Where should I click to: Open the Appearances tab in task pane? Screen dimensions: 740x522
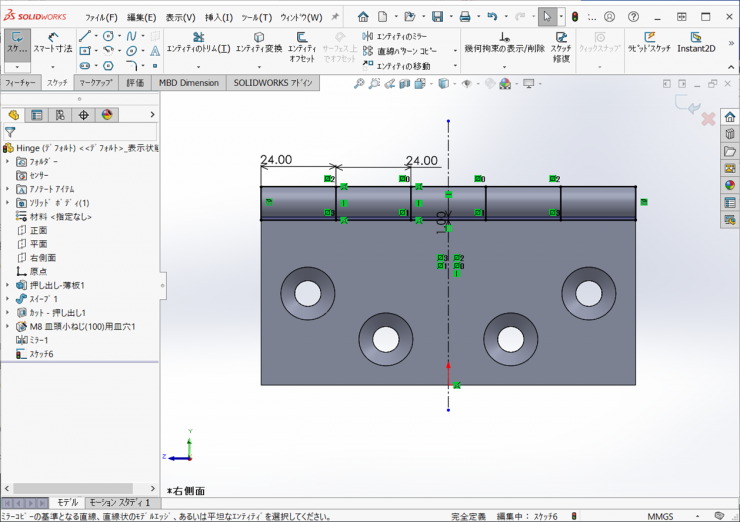(730, 185)
